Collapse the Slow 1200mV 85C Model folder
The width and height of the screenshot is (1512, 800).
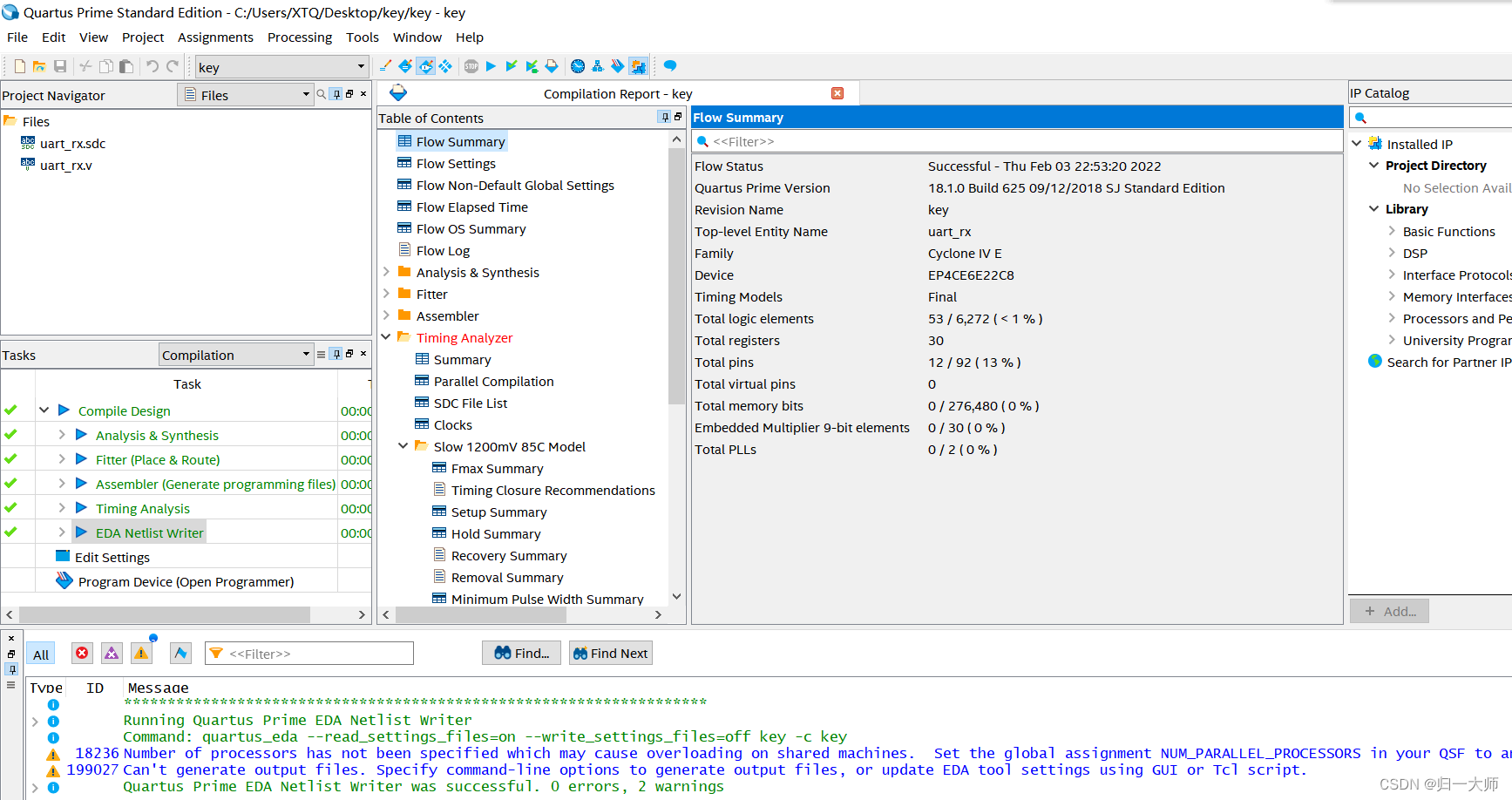pyautogui.click(x=403, y=446)
